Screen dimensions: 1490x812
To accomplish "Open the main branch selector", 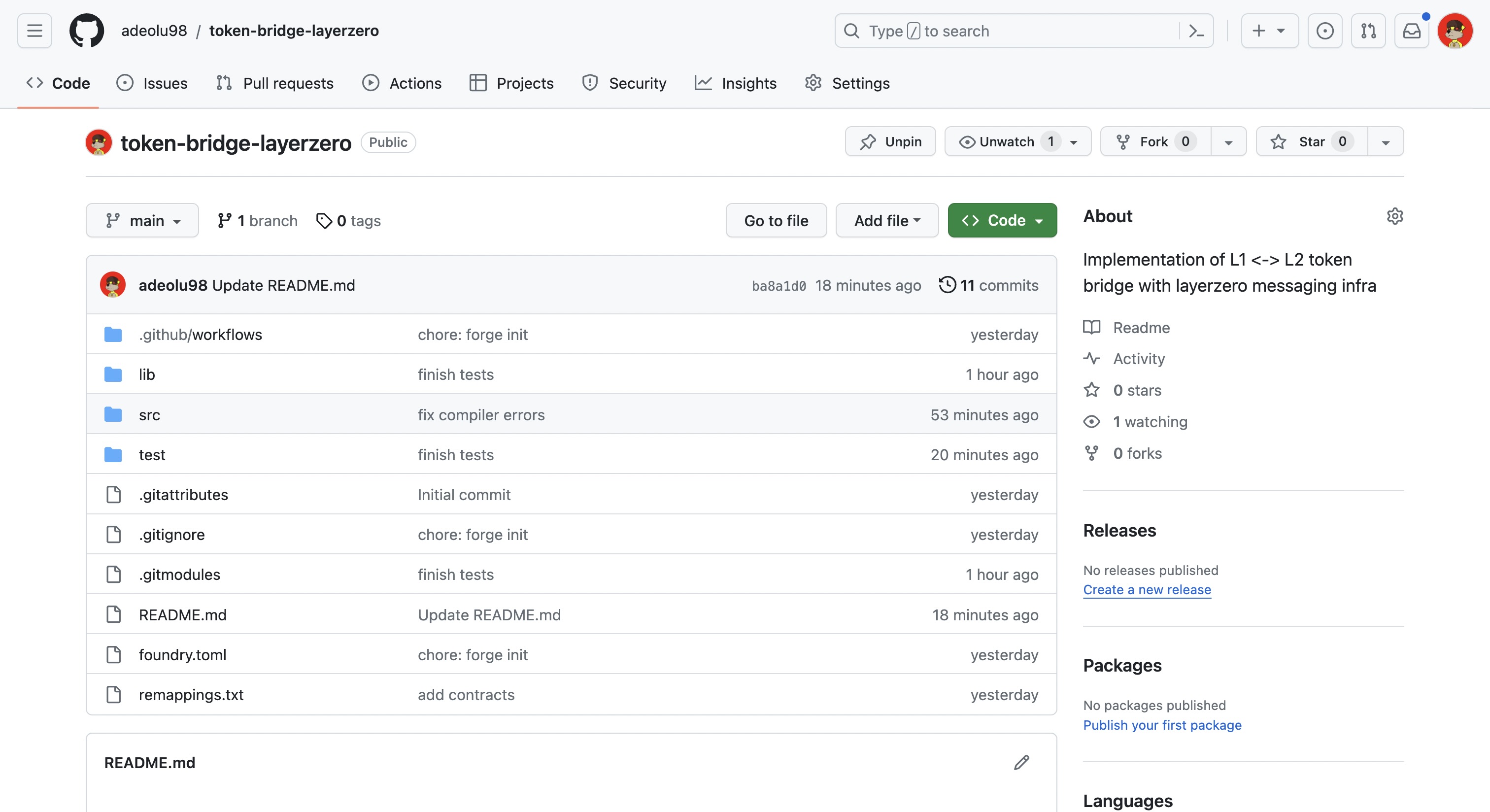I will point(142,220).
